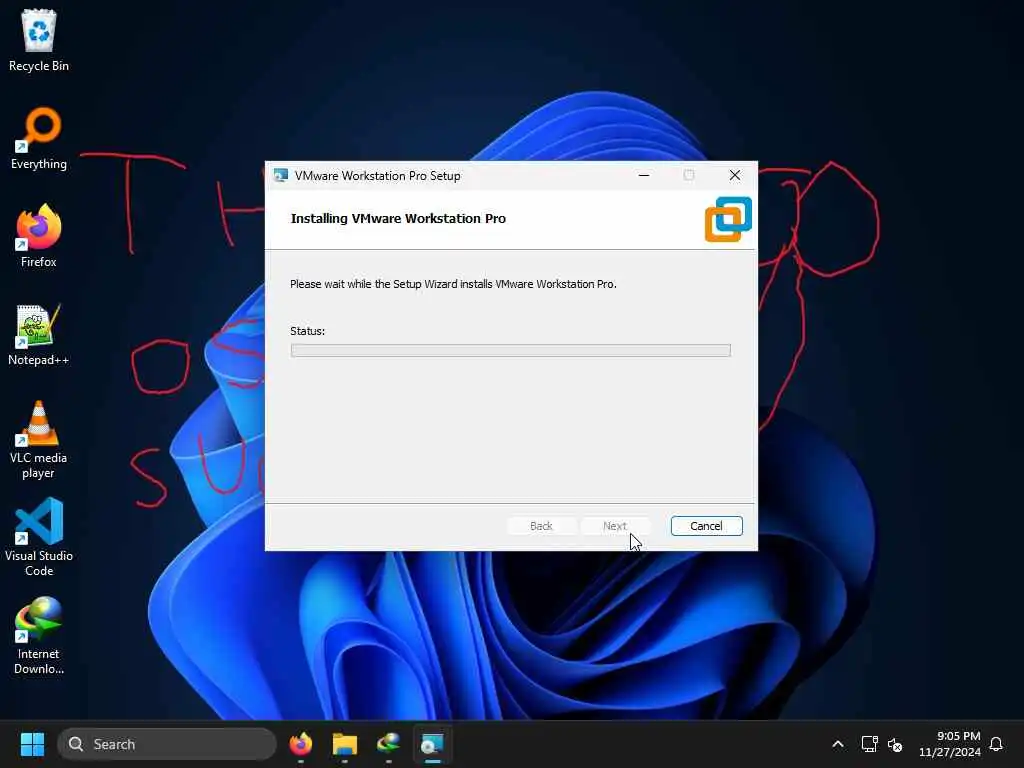This screenshot has width=1024, height=768.
Task: Select the Notepad++ desktop shortcut
Action: [x=39, y=334]
